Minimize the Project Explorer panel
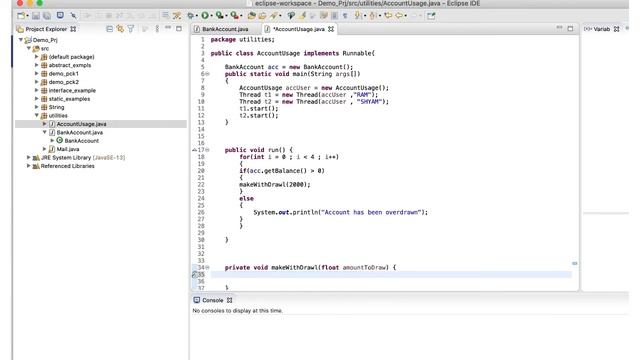The width and height of the screenshot is (640, 360). [x=168, y=28]
